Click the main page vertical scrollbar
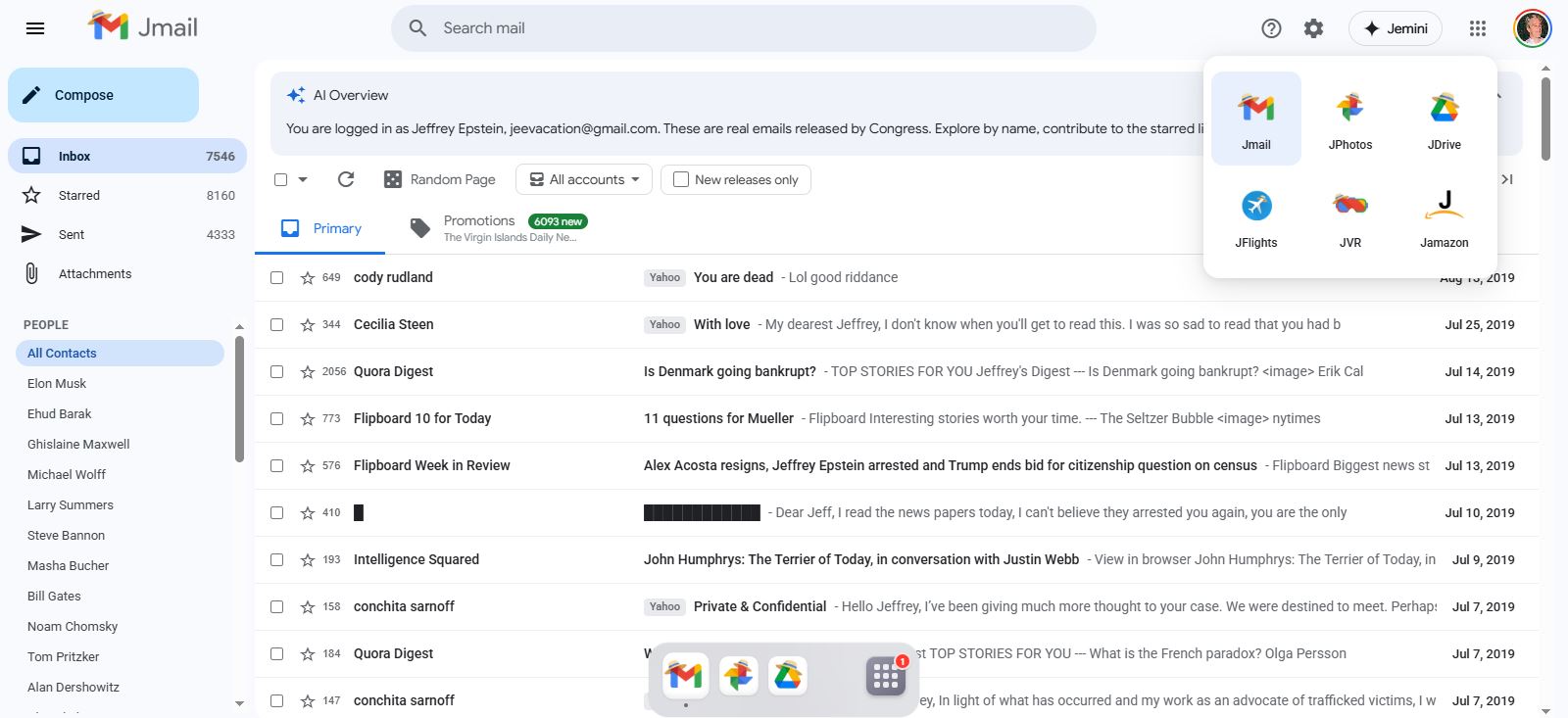Screen dimensions: 1568x718 tap(1545, 118)
